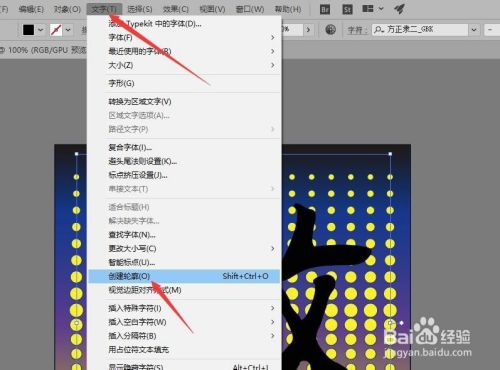The image size is (500, 370).
Task: Click the 方正隶二_GBK font name field
Action: coord(421,30)
